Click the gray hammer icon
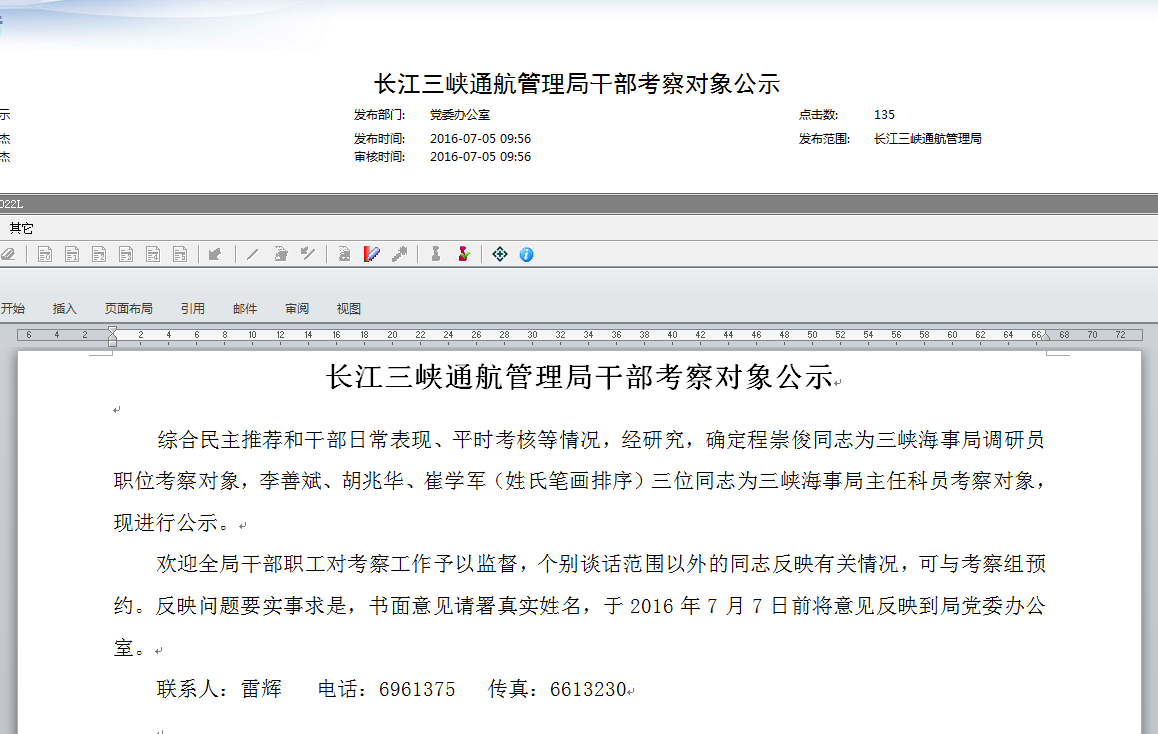Viewport: 1158px width, 734px height. [x=400, y=255]
